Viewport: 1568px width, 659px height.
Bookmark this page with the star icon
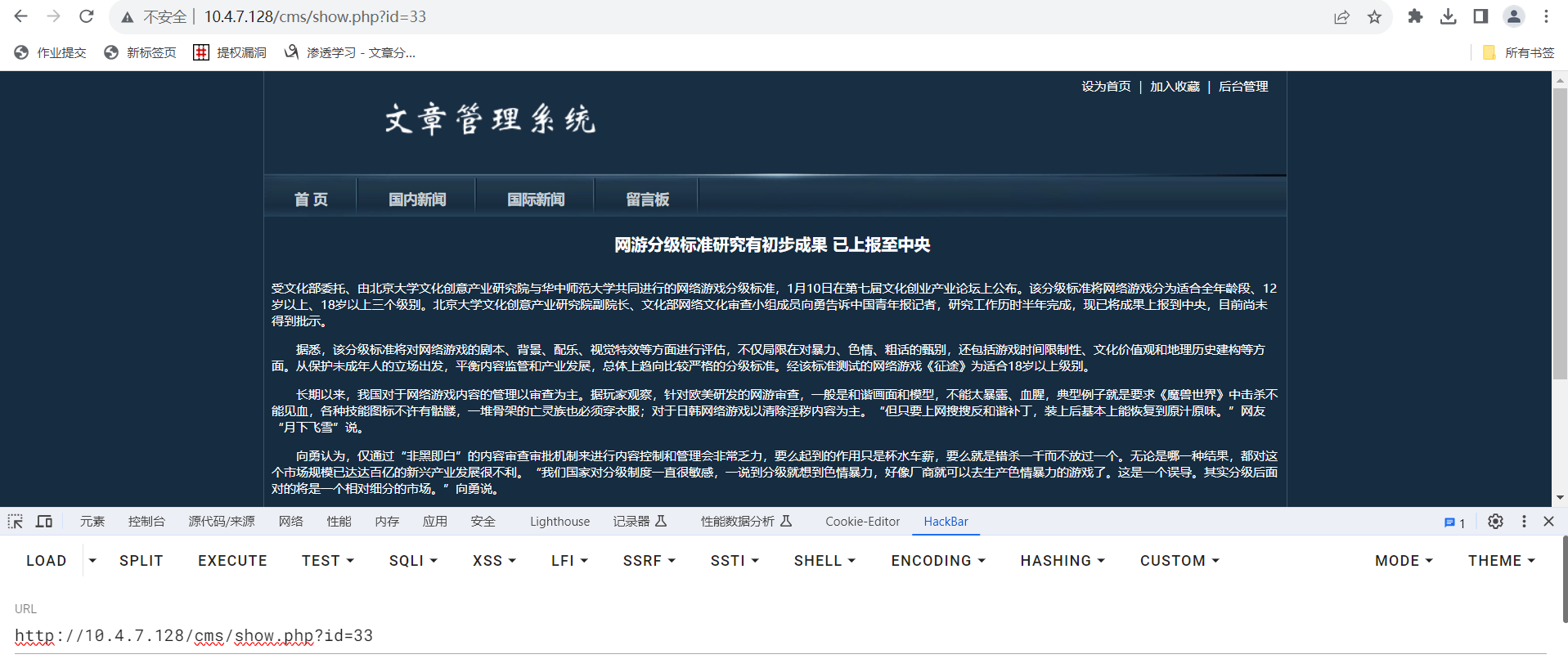[1374, 17]
